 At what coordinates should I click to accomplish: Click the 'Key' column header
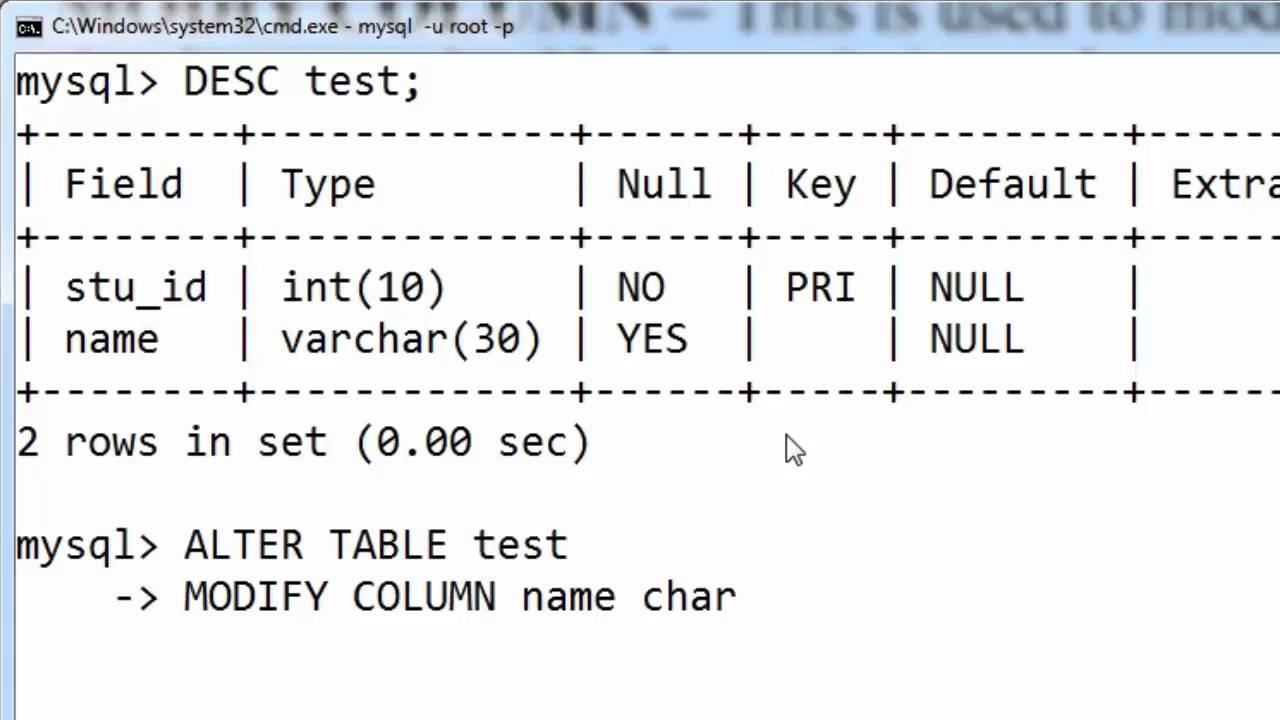(821, 185)
